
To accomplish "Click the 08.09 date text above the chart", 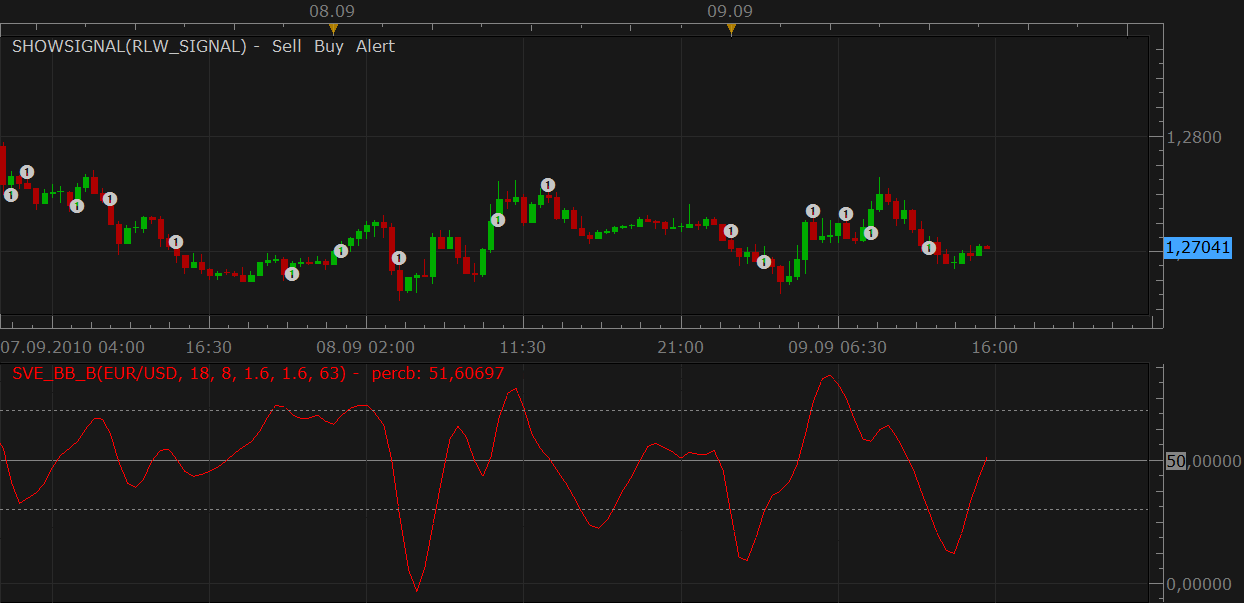I will [332, 11].
